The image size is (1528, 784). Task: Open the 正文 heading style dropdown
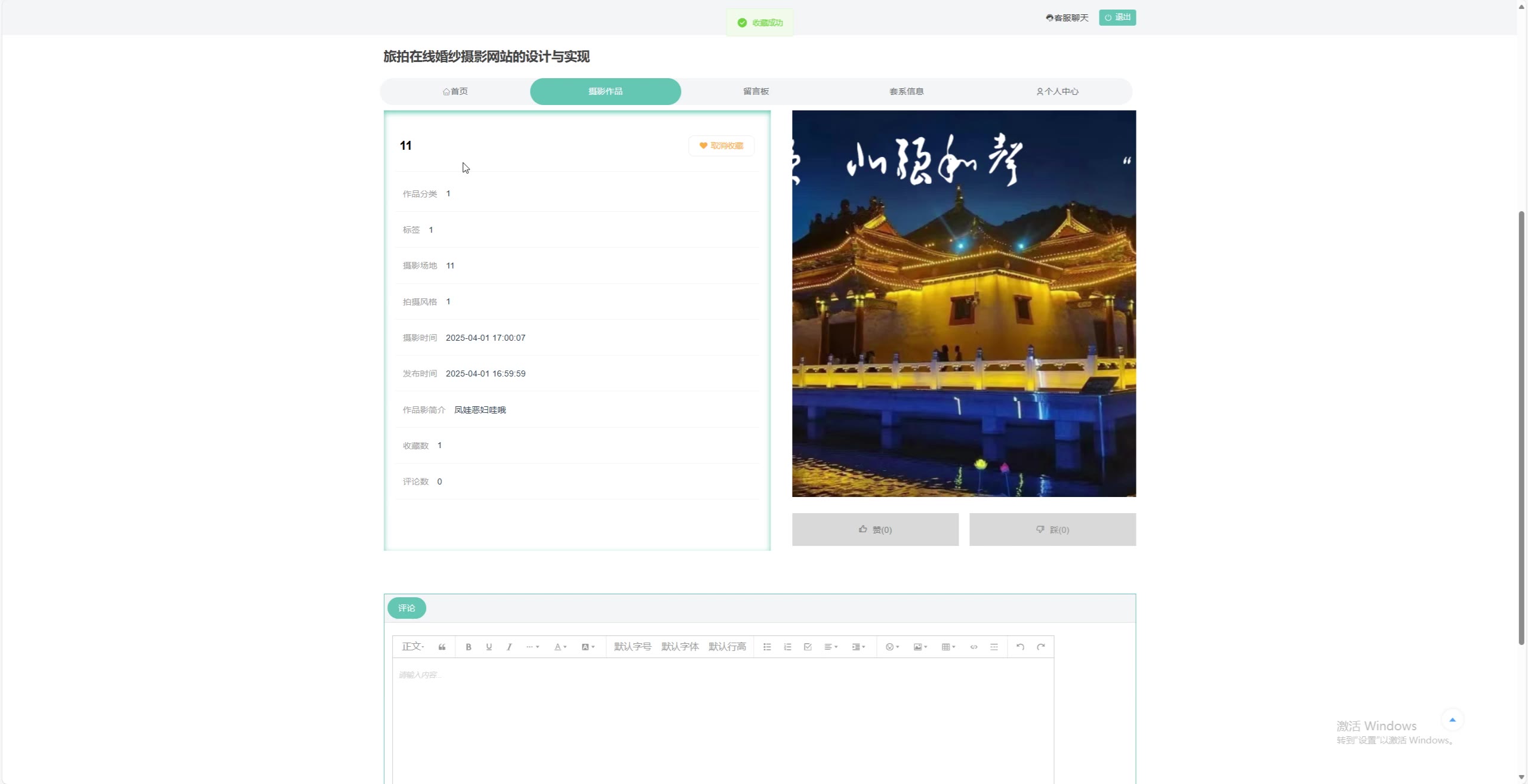[x=412, y=647]
